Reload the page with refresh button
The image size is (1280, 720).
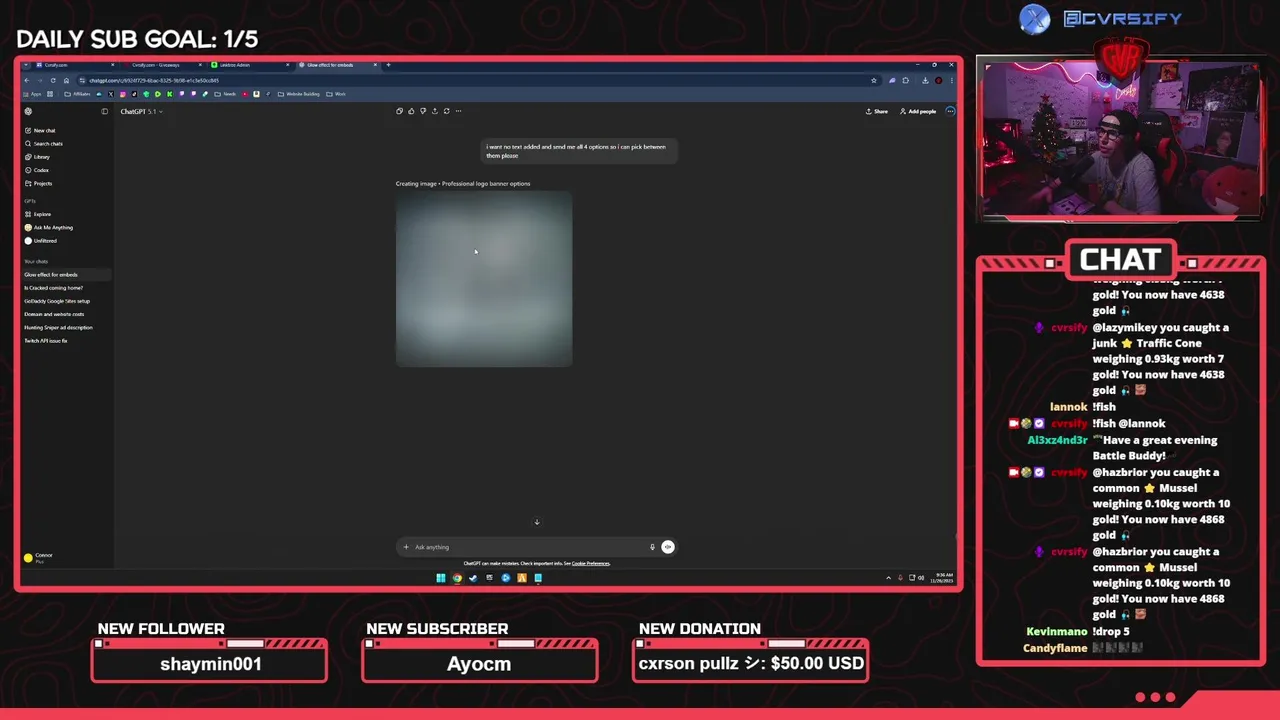[x=53, y=80]
